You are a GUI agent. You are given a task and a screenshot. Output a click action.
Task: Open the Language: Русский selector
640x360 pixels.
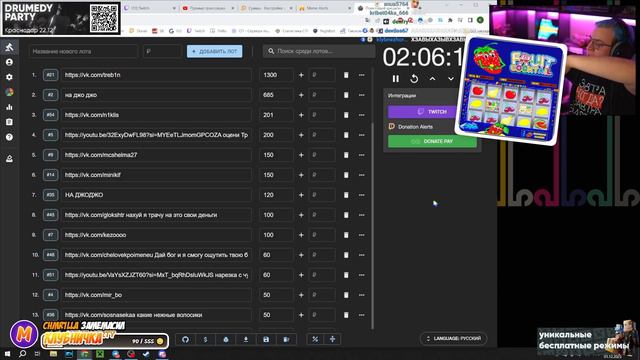(x=453, y=338)
